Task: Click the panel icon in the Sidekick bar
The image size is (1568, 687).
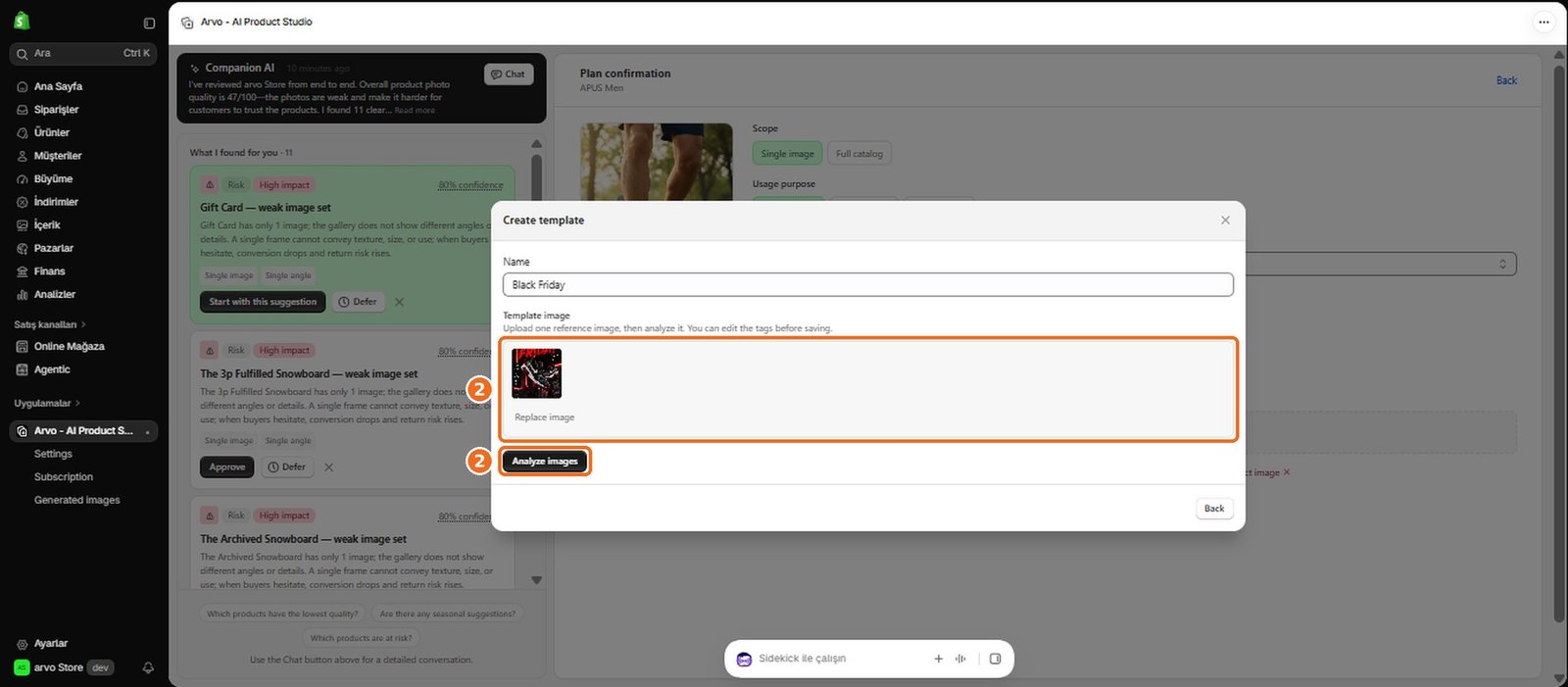Action: (995, 660)
